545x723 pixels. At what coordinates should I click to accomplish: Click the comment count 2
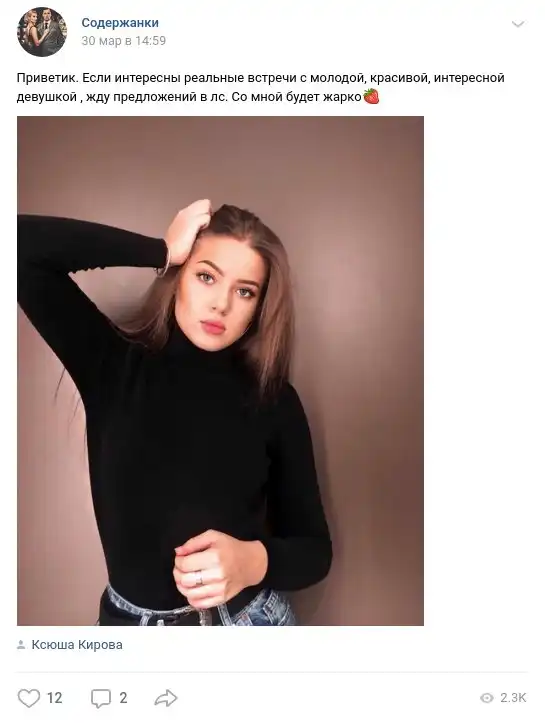[123, 698]
